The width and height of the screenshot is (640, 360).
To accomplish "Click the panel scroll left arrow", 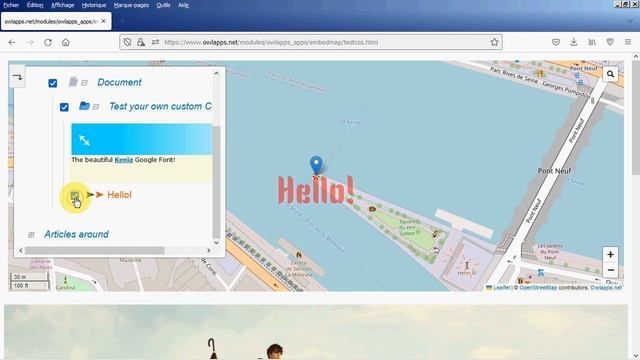I will pyautogui.click(x=21, y=250).
